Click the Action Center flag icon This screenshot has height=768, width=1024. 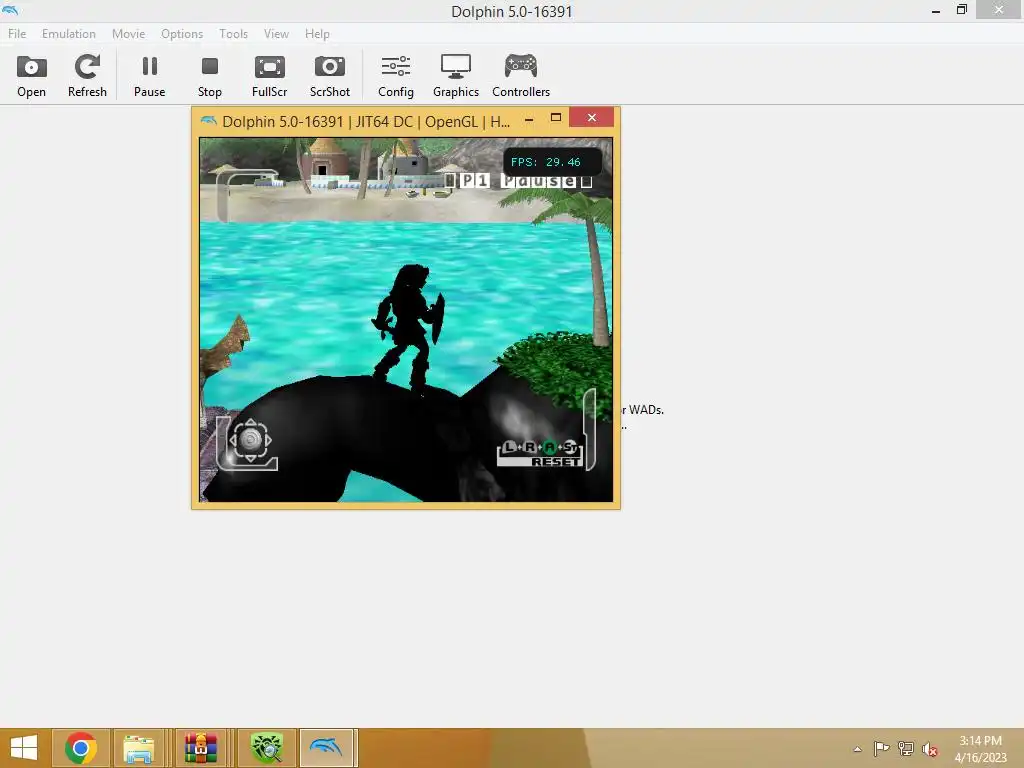coord(881,749)
